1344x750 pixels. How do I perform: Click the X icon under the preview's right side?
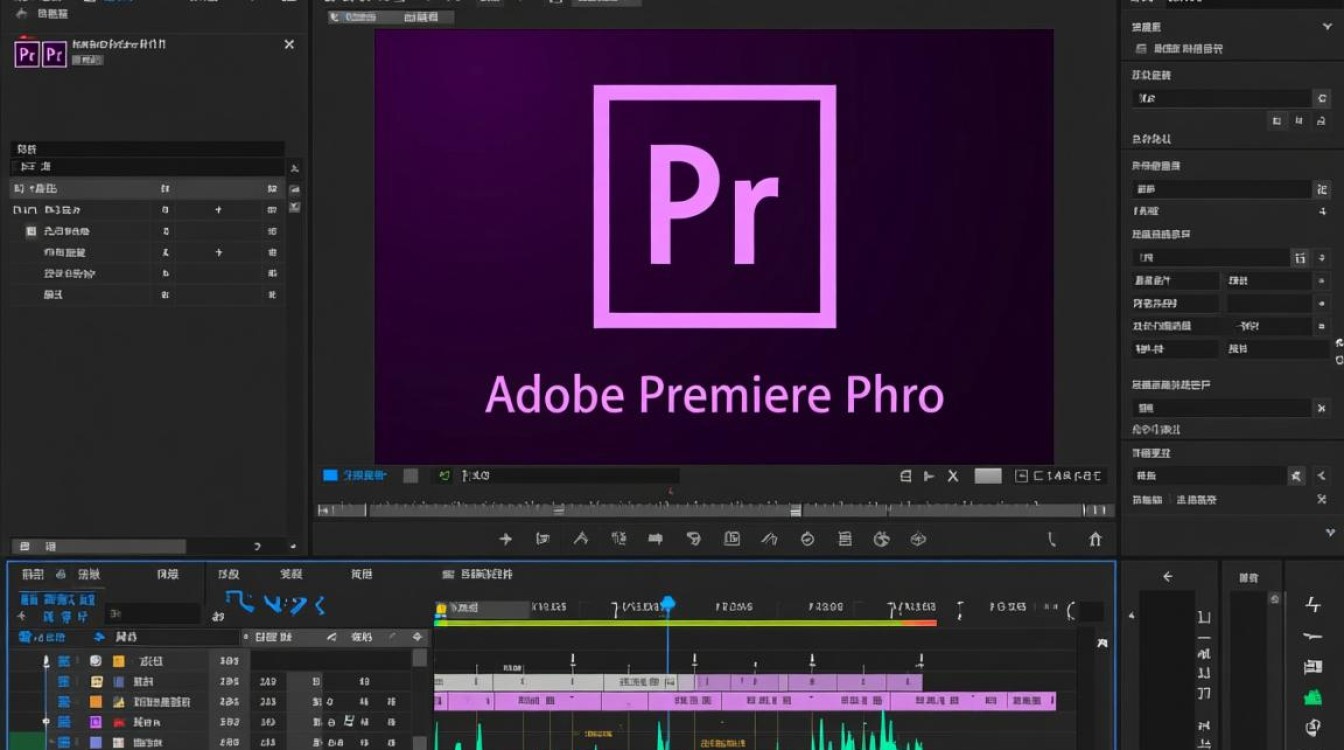tap(953, 476)
